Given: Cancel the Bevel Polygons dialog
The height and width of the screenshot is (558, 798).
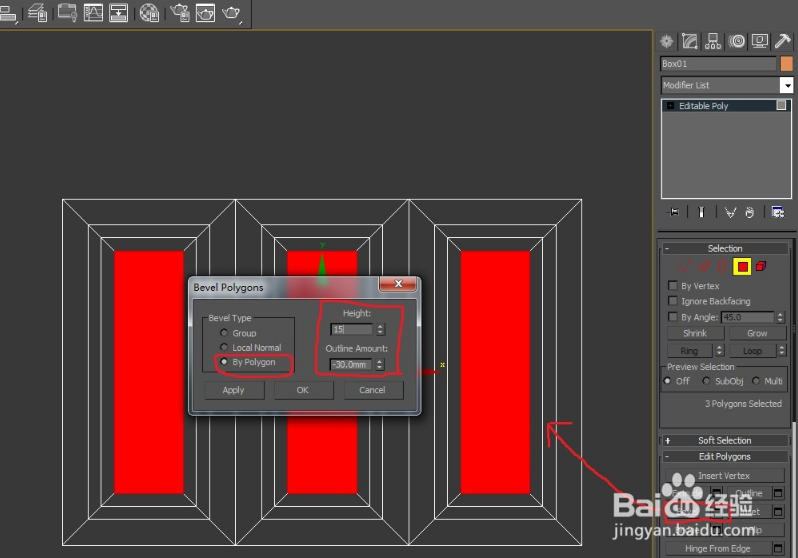Looking at the screenshot, I should [x=373, y=390].
